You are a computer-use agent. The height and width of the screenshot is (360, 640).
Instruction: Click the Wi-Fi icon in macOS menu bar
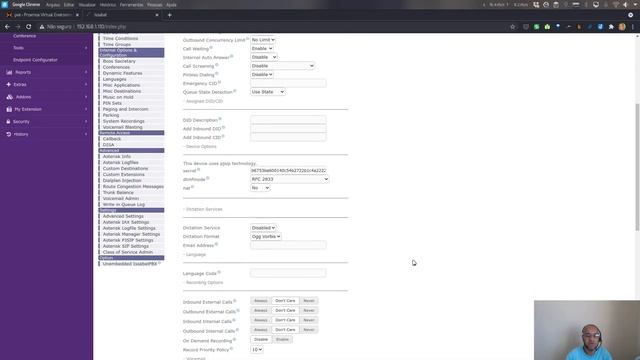(616, 4)
